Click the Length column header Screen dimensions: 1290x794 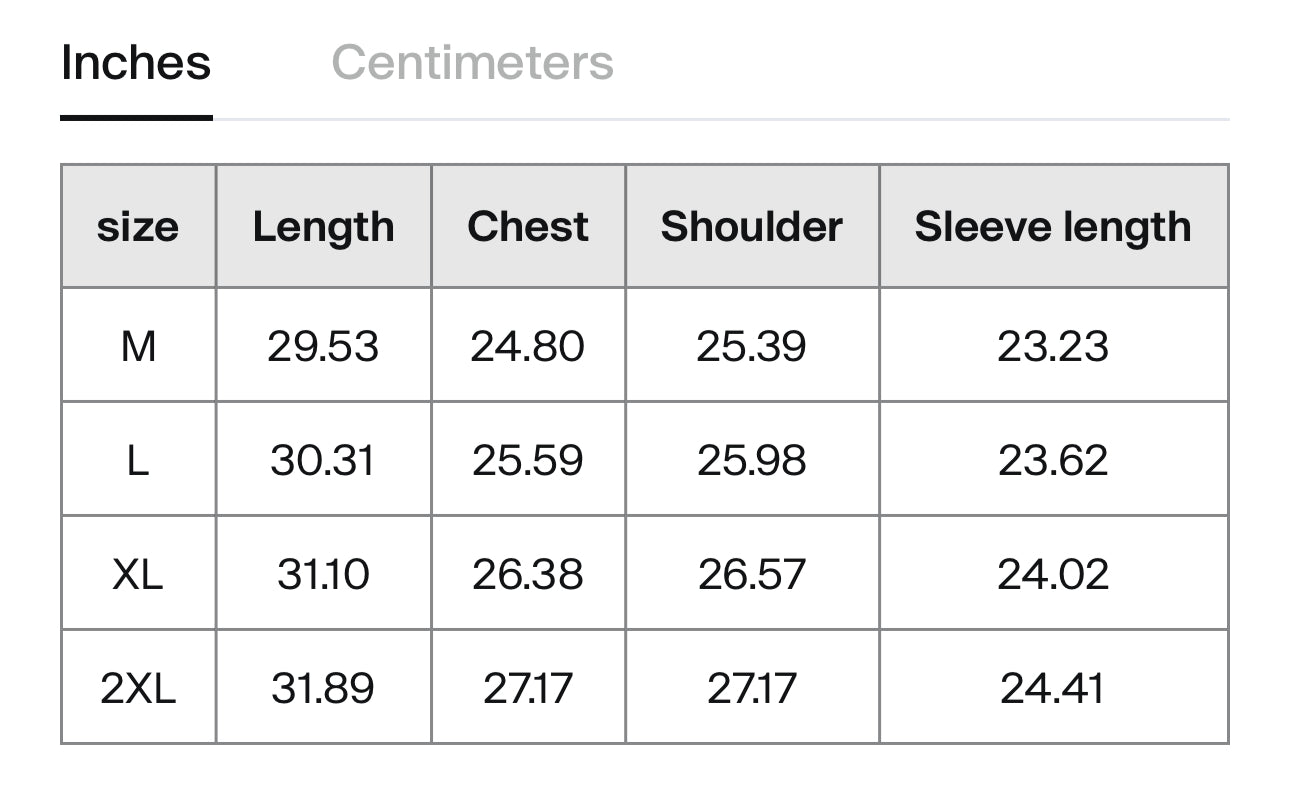click(x=323, y=227)
